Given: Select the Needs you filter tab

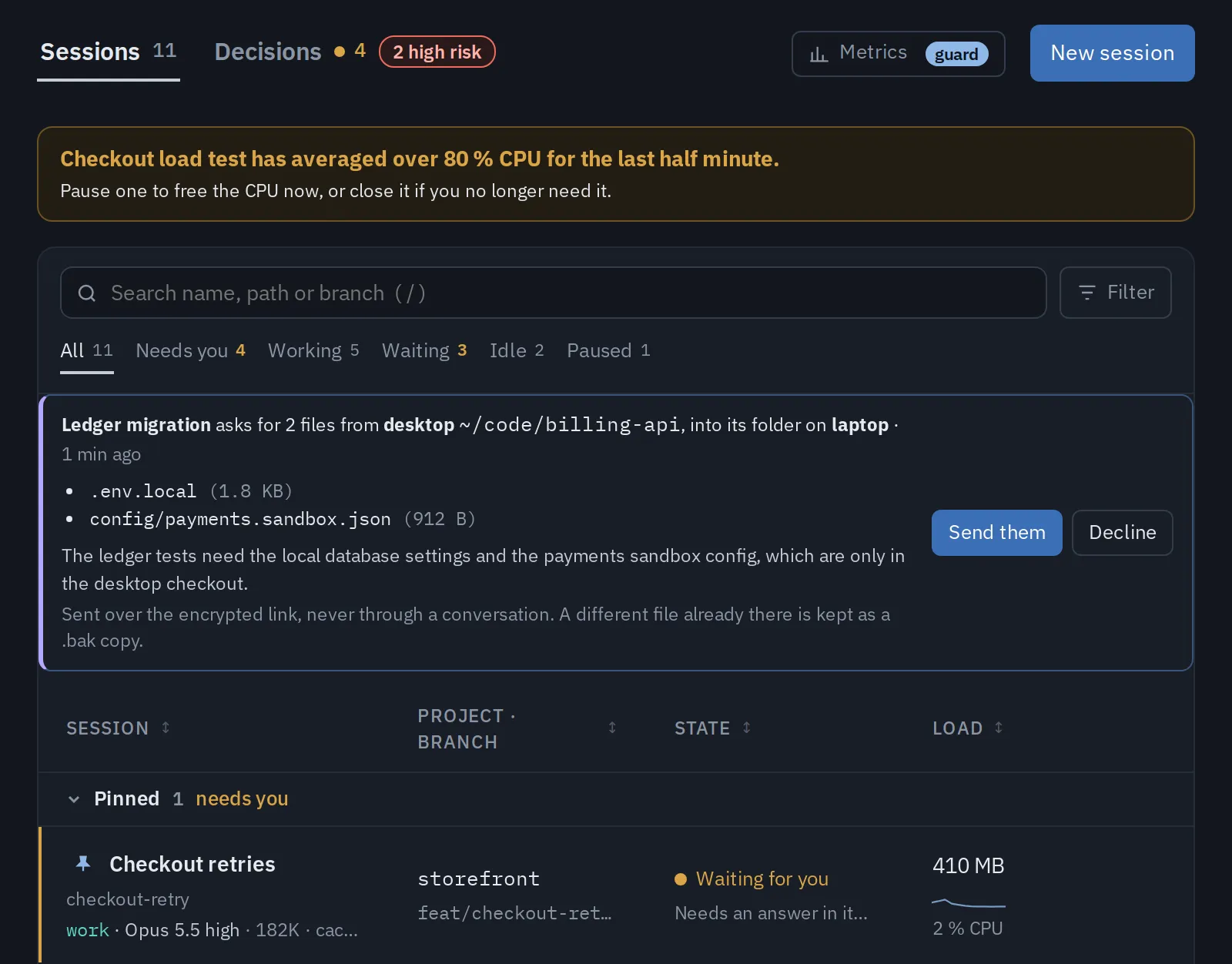Looking at the screenshot, I should pos(191,351).
